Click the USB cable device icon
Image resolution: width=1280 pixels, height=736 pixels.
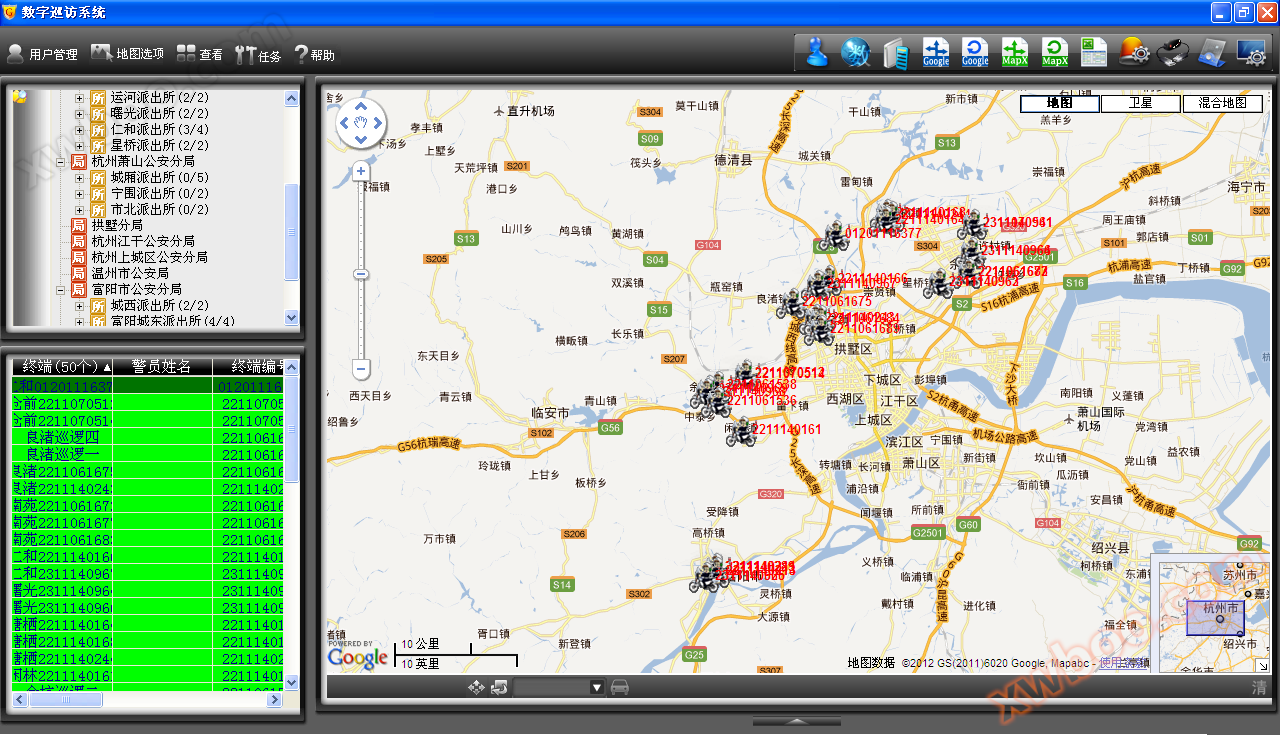tap(1173, 52)
